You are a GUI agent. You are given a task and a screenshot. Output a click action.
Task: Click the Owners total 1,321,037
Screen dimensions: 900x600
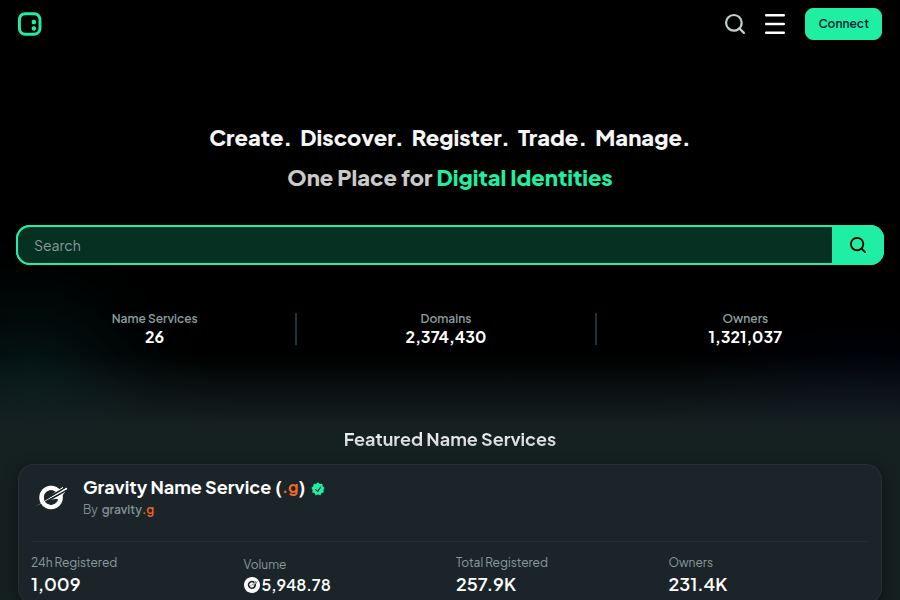(745, 337)
